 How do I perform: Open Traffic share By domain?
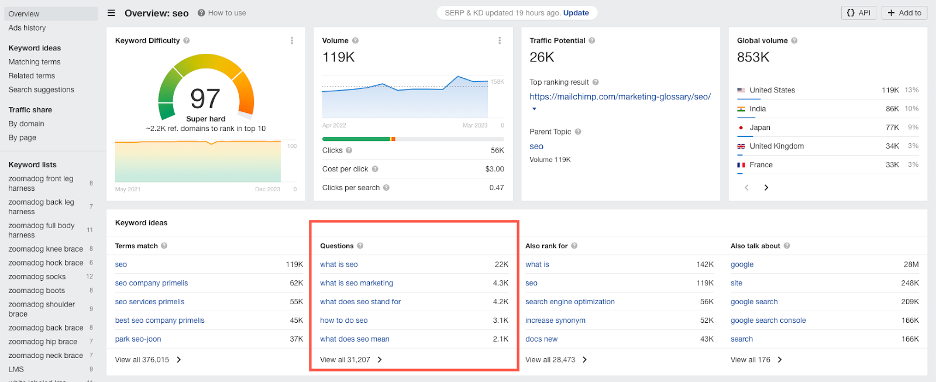(26, 124)
